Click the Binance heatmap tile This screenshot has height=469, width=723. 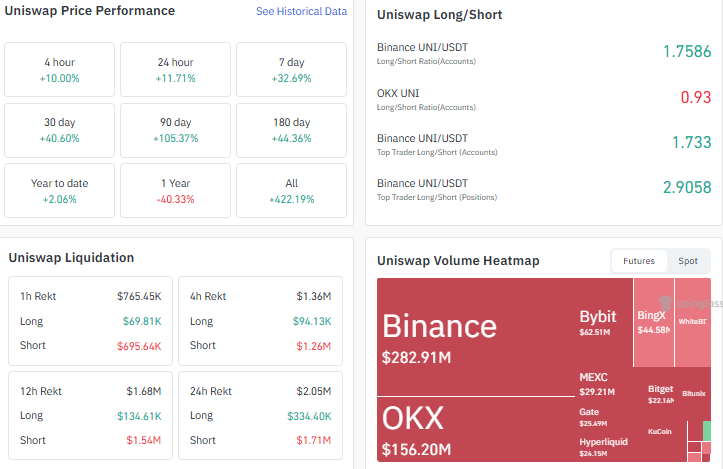475,337
